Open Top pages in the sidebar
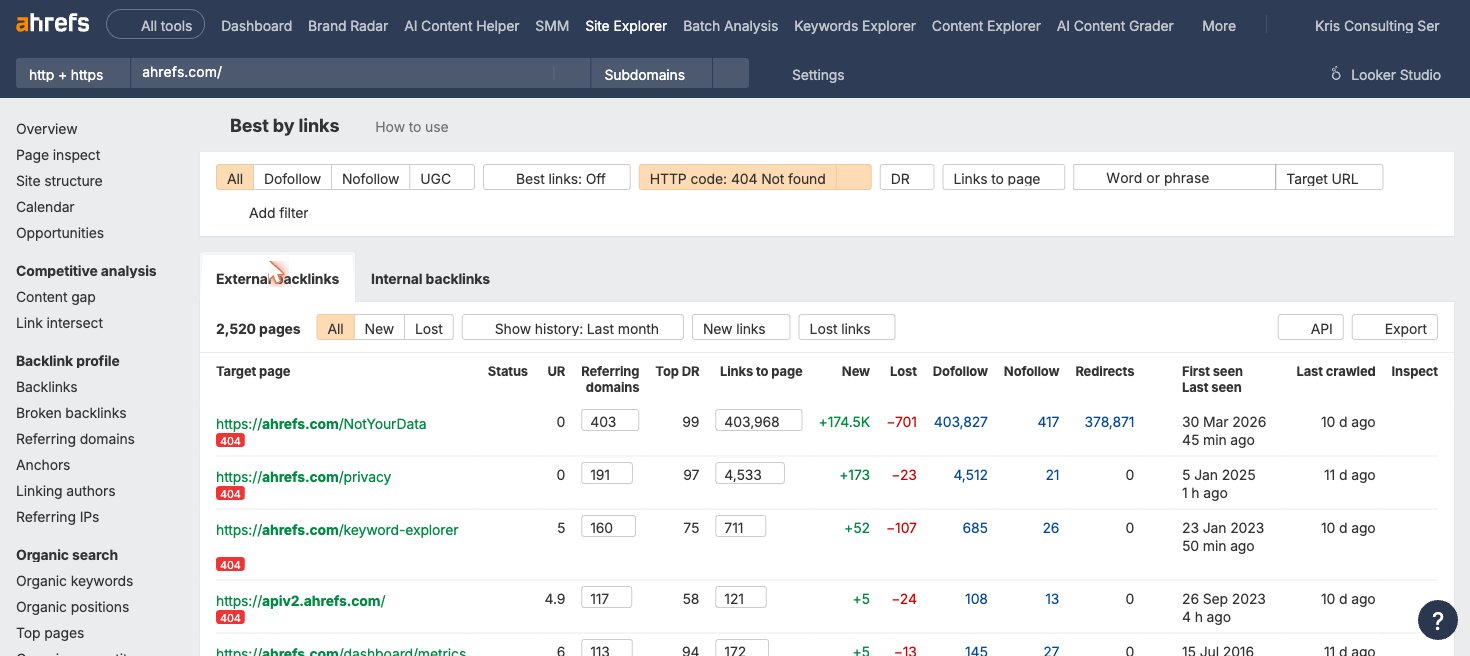This screenshot has width=1470, height=656. pyautogui.click(x=50, y=633)
